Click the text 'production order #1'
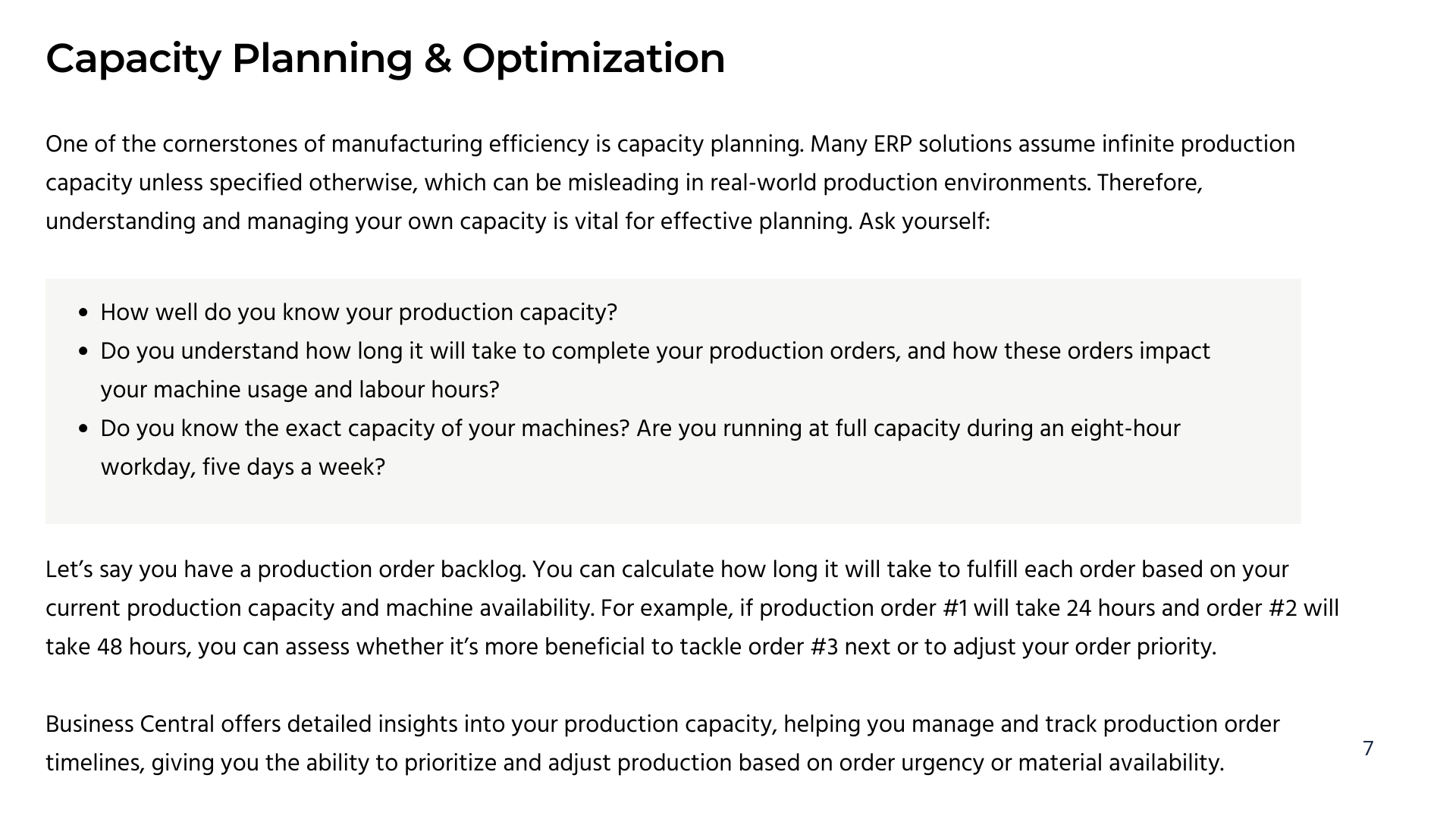The width and height of the screenshot is (1456, 819). coord(863,608)
